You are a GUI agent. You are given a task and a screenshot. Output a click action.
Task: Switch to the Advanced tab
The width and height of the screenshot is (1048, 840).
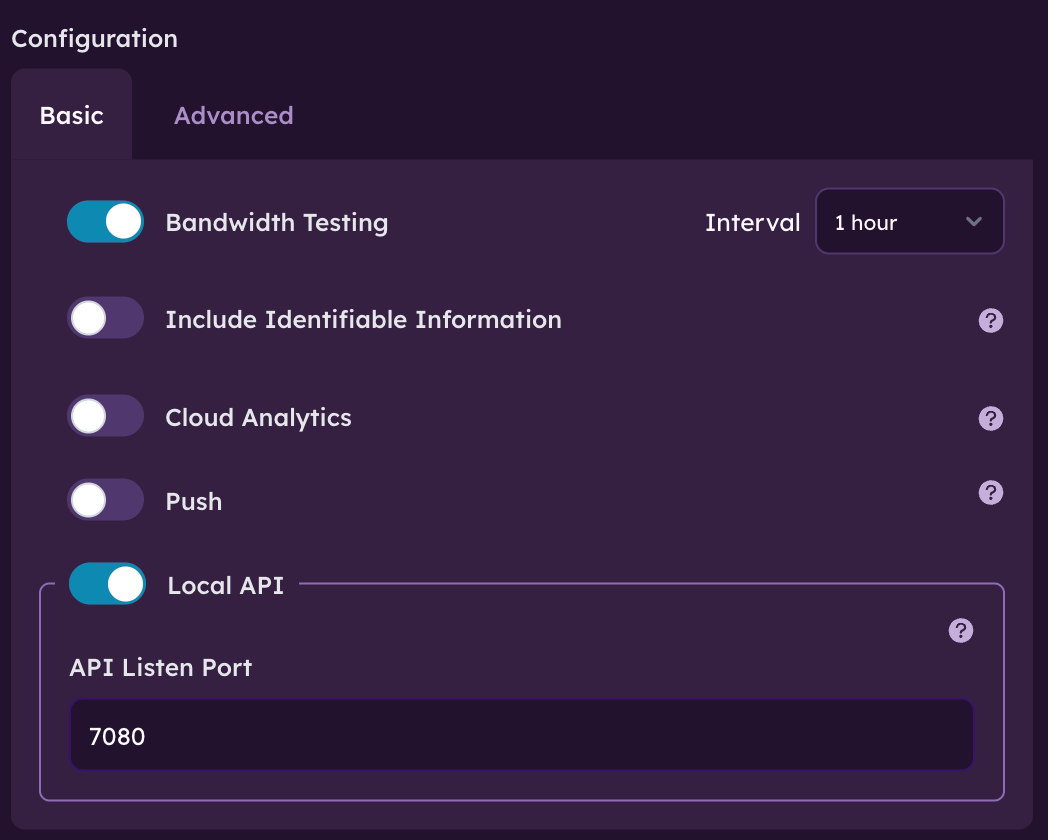tap(233, 115)
